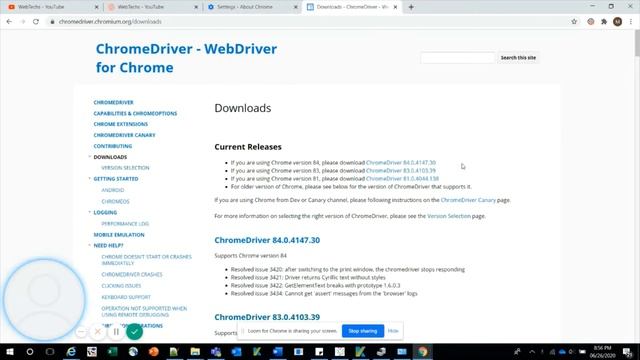The width and height of the screenshot is (640, 360).
Task: Bookmark this page with the star icon
Action: 574,22
